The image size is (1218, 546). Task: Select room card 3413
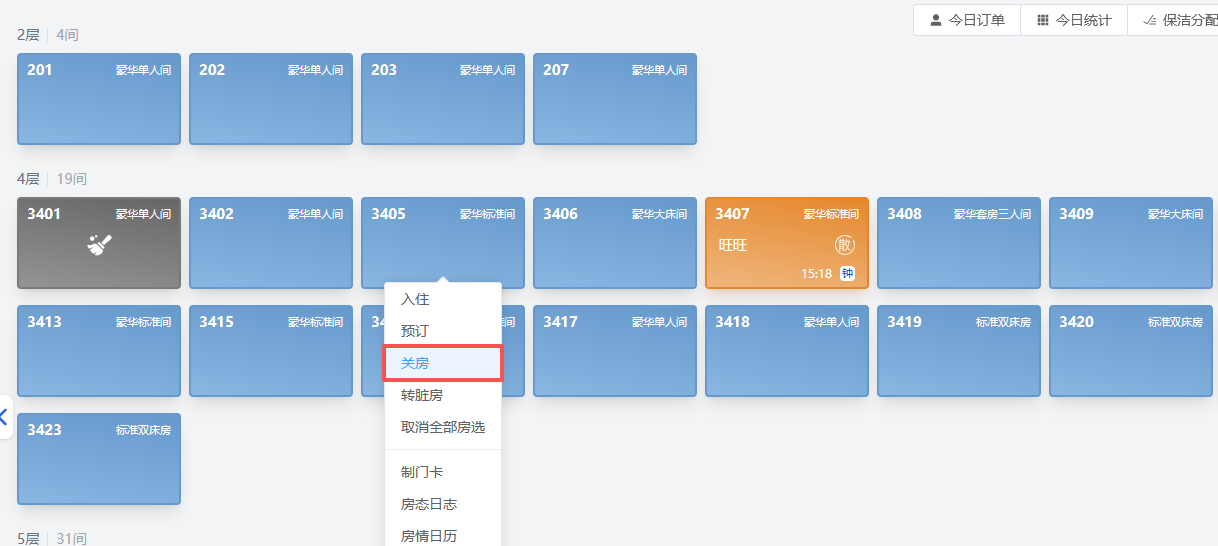(99, 351)
